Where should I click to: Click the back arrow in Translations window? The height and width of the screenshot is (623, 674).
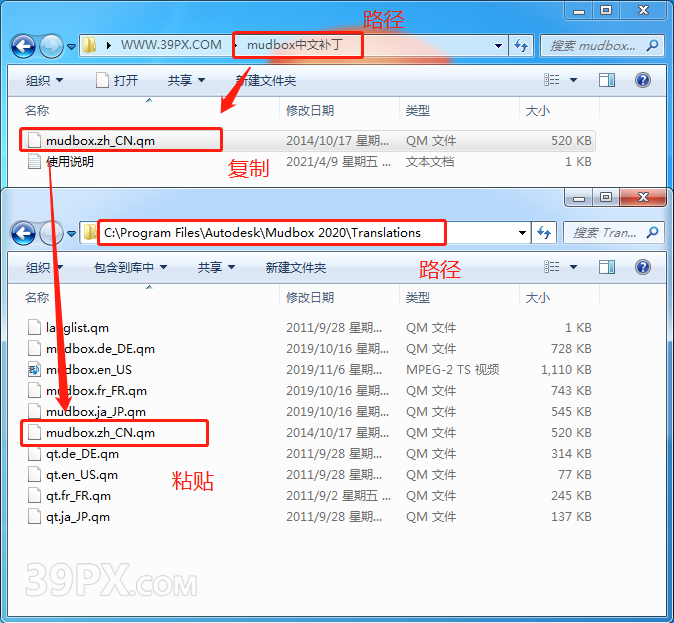pyautogui.click(x=24, y=233)
